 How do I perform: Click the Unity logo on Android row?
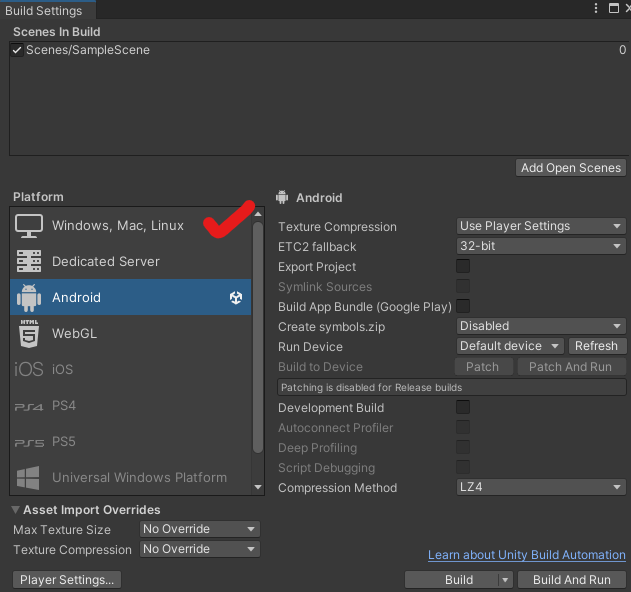236,297
